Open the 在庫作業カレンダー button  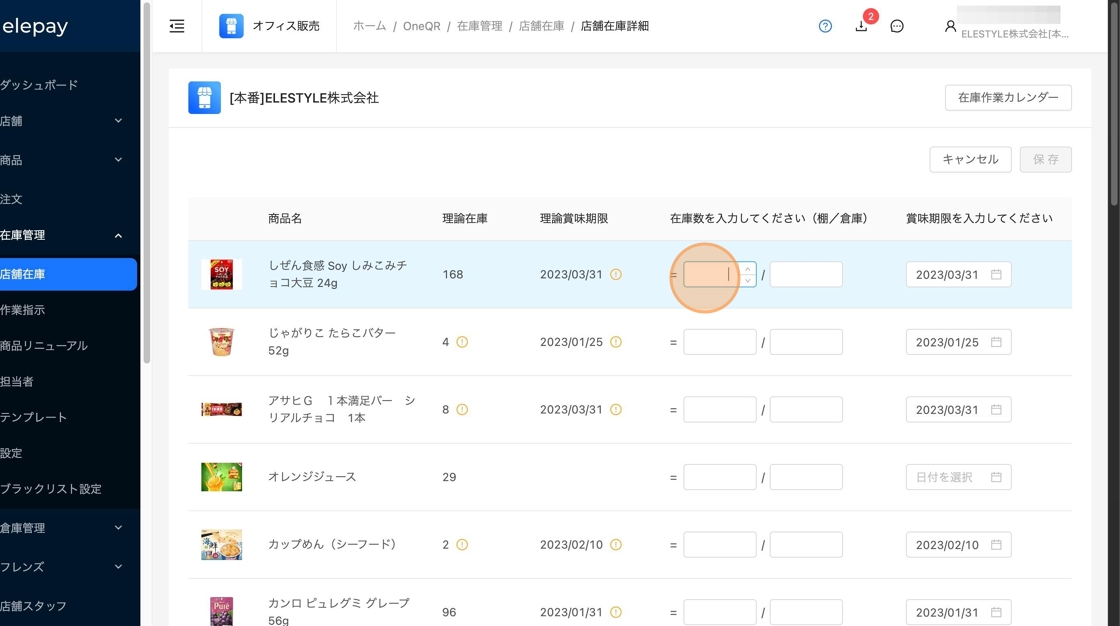click(1007, 98)
